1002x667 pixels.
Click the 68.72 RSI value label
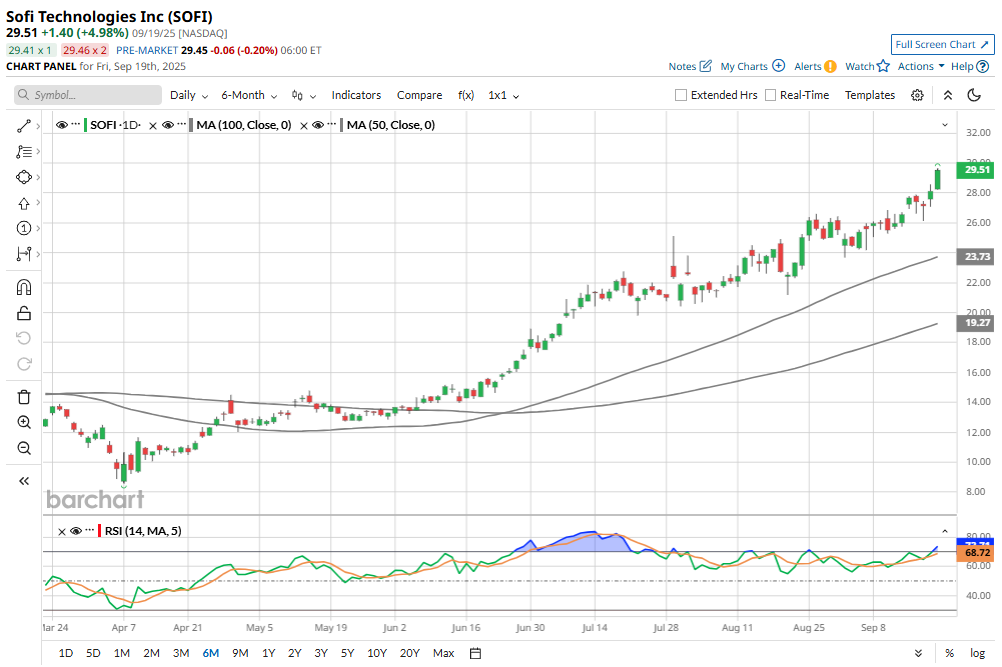975,553
